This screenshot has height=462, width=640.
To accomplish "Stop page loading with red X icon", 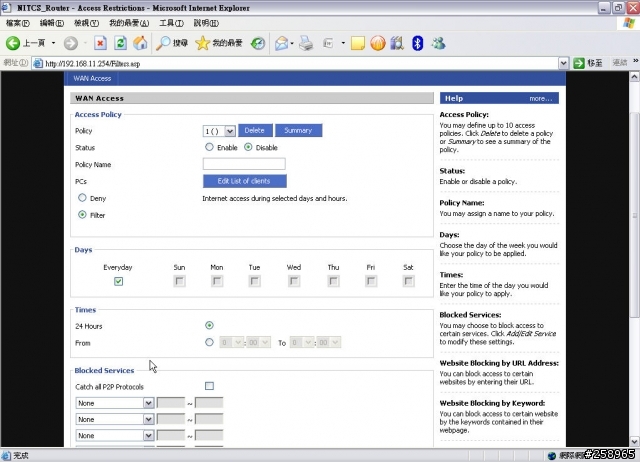I will tap(100, 43).
